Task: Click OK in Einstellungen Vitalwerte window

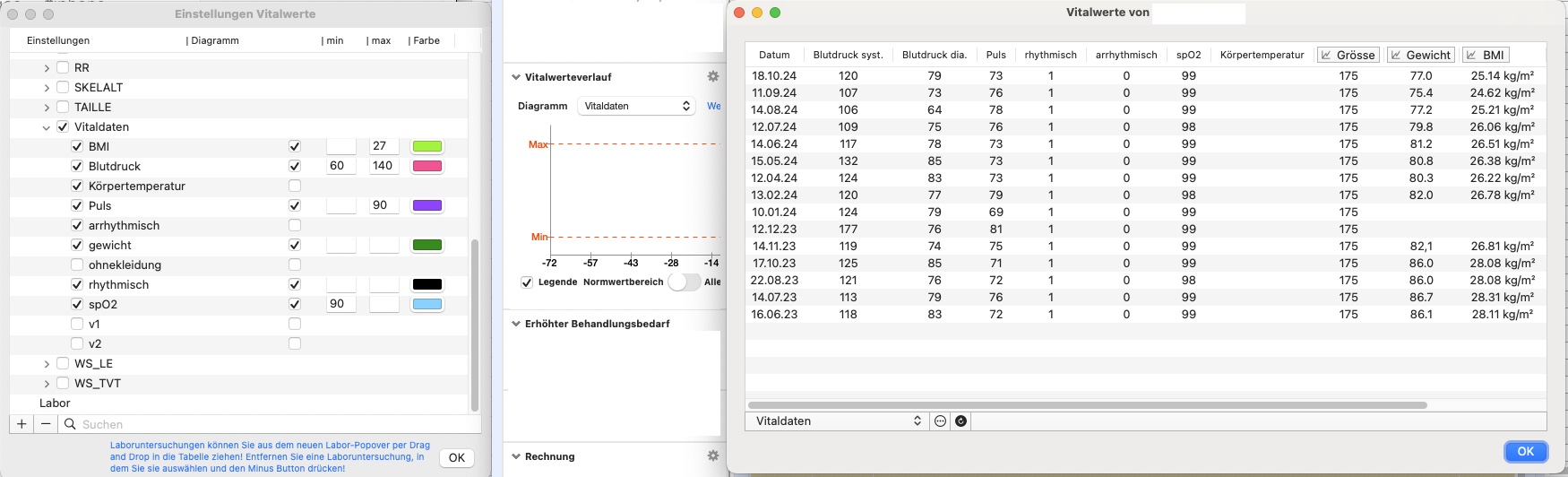Action: [x=456, y=457]
